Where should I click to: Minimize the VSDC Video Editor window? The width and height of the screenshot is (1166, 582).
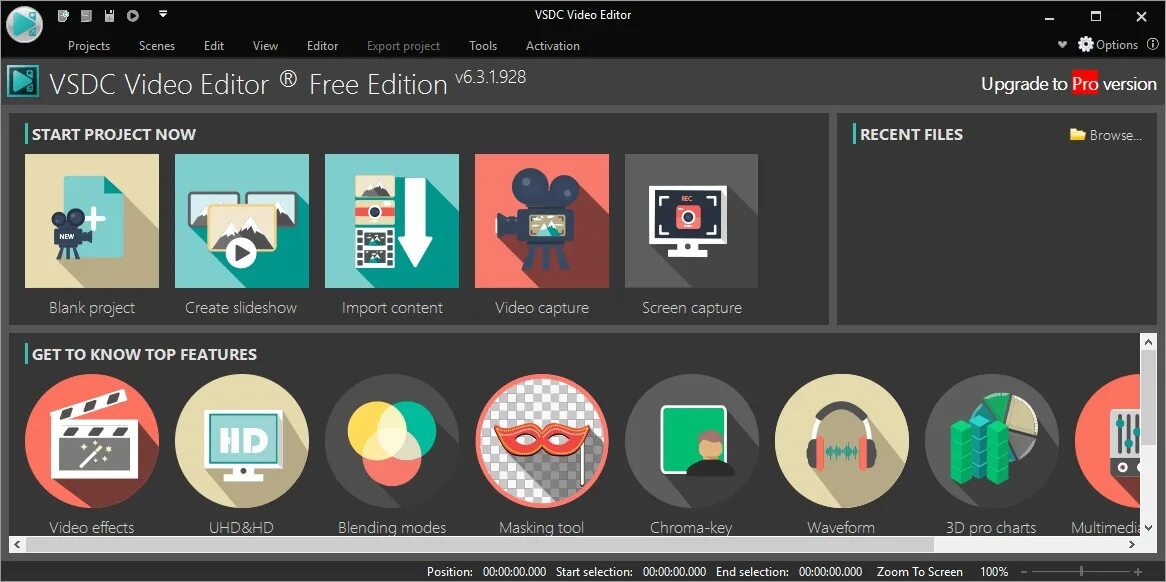pos(1049,16)
